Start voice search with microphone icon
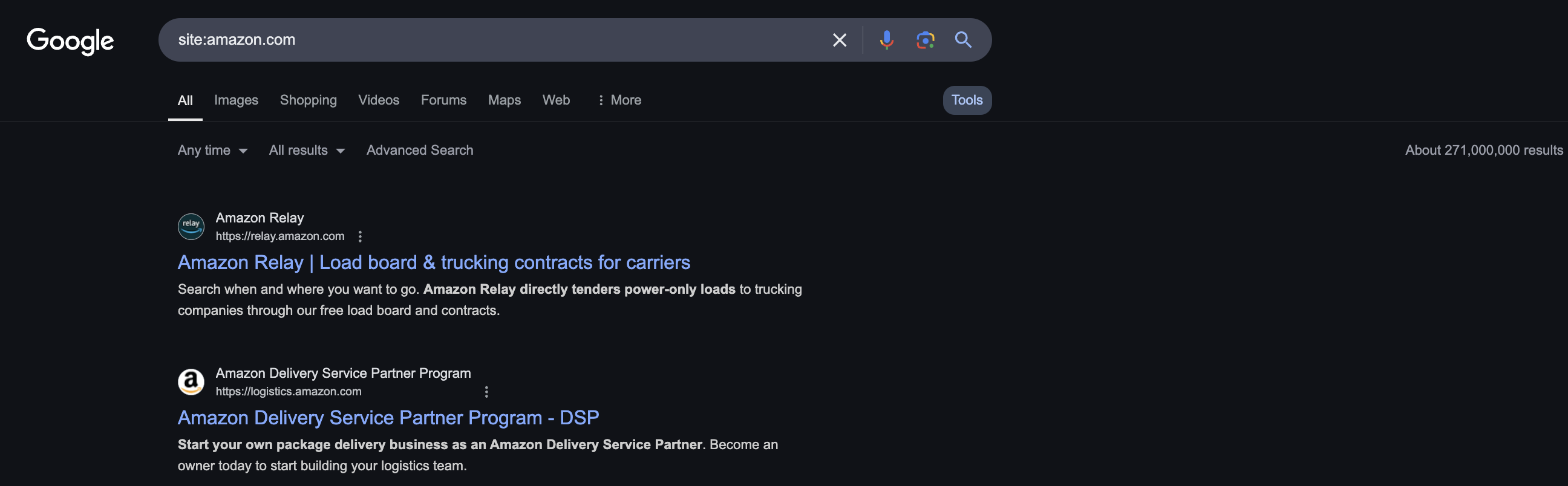The width and height of the screenshot is (1568, 486). tap(886, 40)
